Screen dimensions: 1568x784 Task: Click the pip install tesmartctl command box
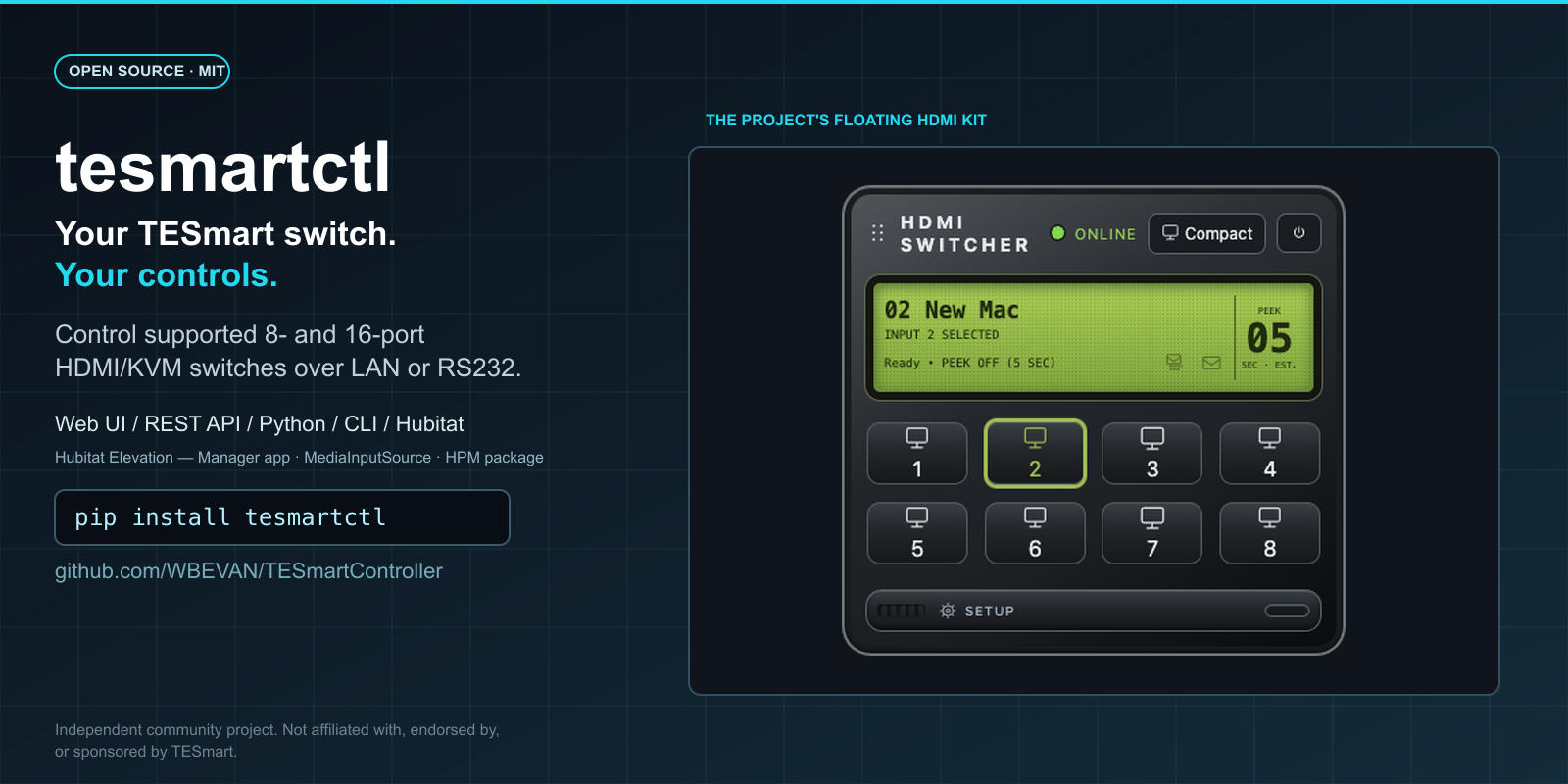click(282, 517)
